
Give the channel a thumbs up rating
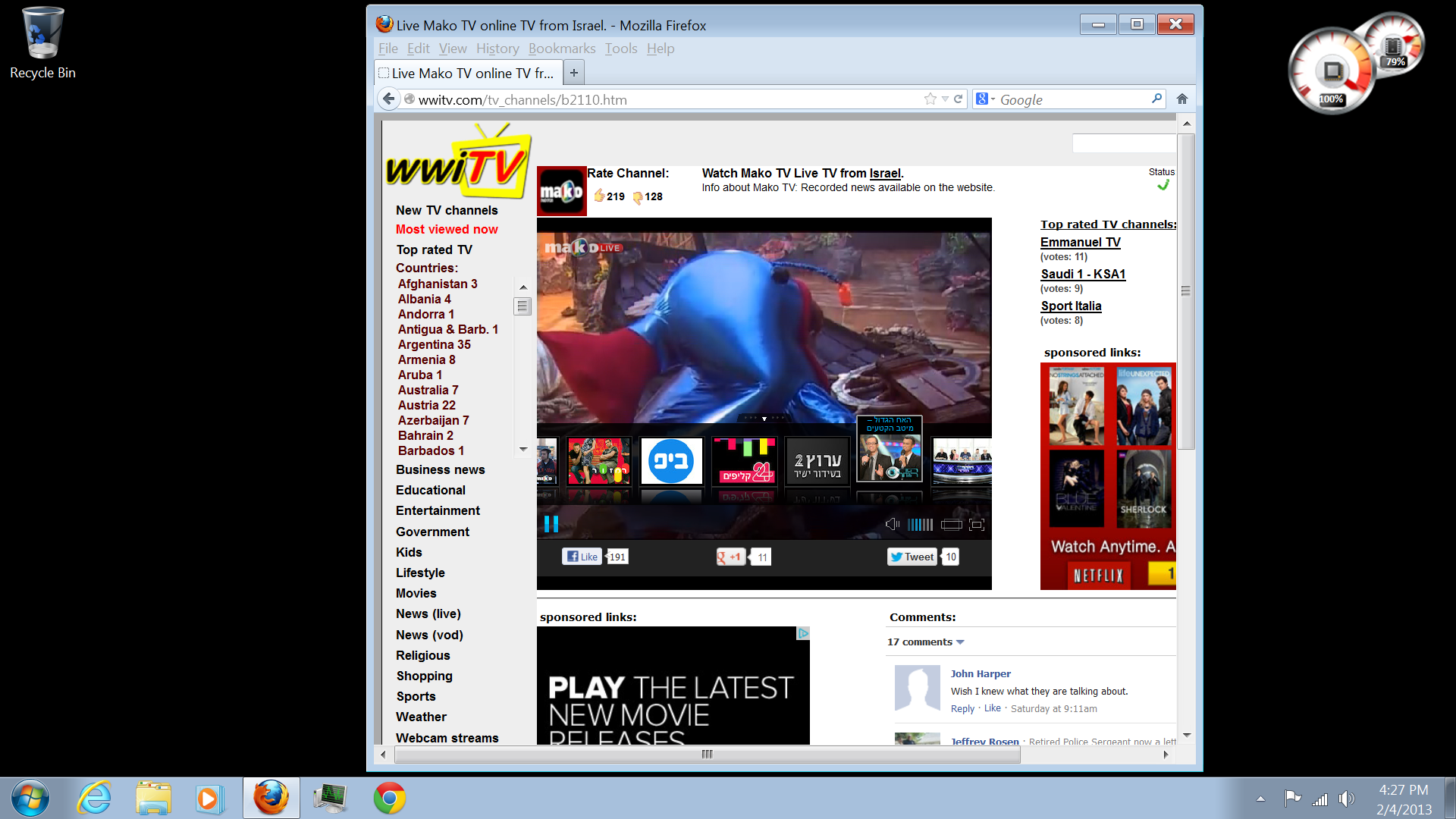coord(599,196)
